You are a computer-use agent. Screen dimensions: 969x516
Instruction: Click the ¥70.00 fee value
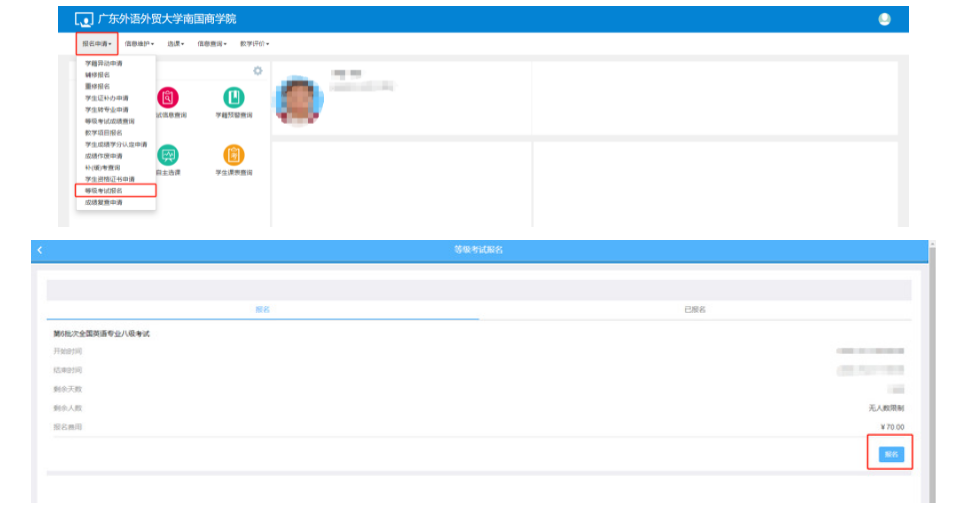pyautogui.click(x=892, y=427)
